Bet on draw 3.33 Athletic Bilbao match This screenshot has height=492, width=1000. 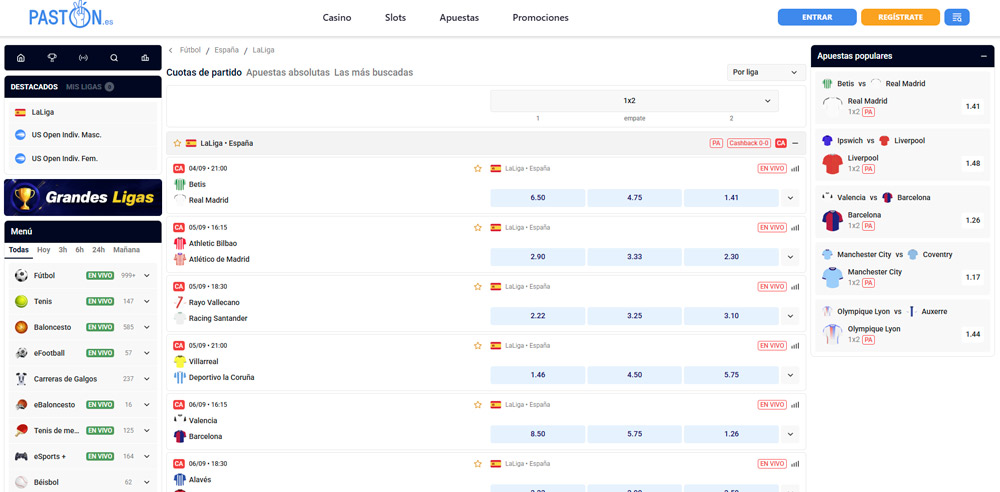coord(635,257)
